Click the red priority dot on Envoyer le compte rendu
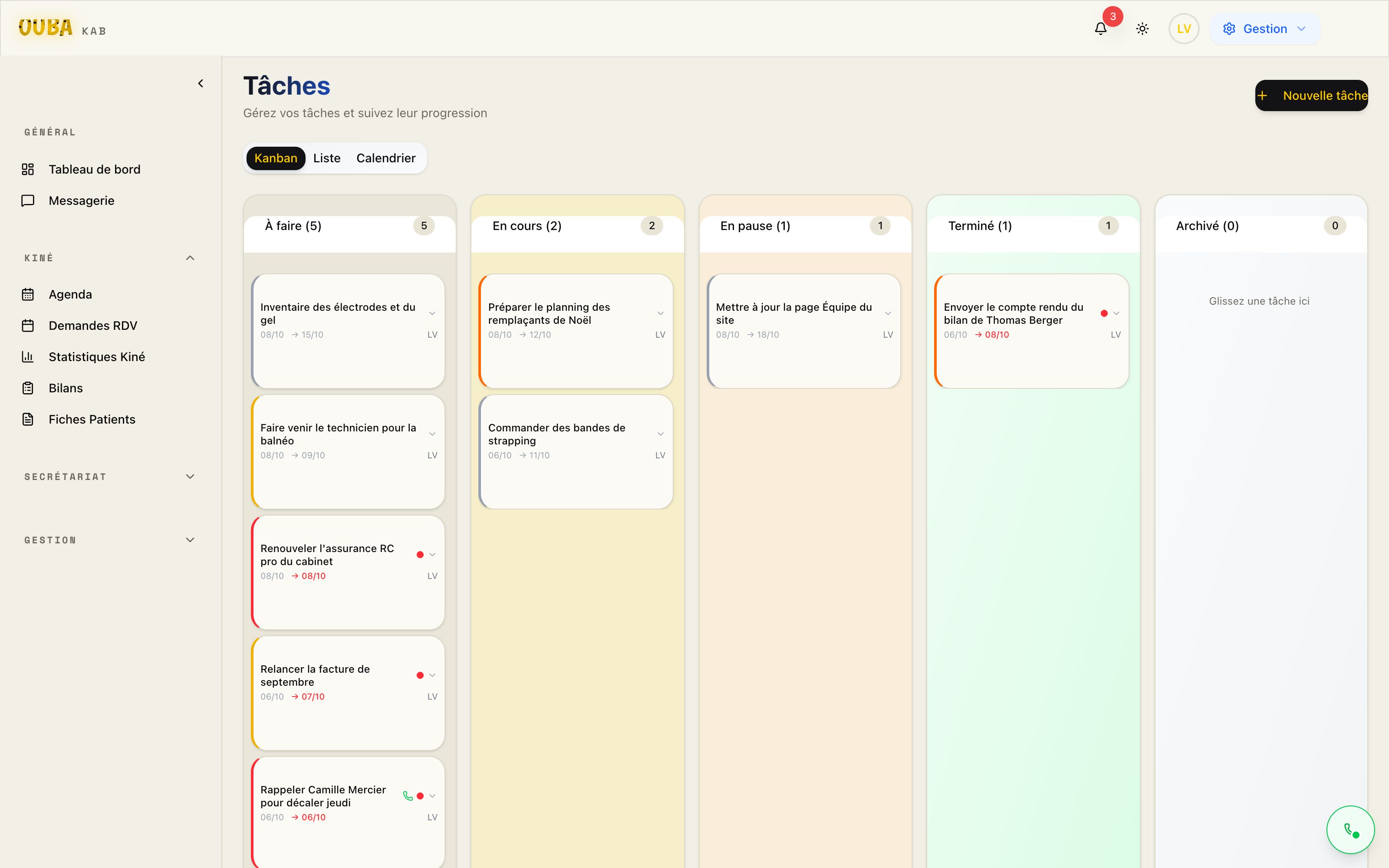 click(1104, 313)
